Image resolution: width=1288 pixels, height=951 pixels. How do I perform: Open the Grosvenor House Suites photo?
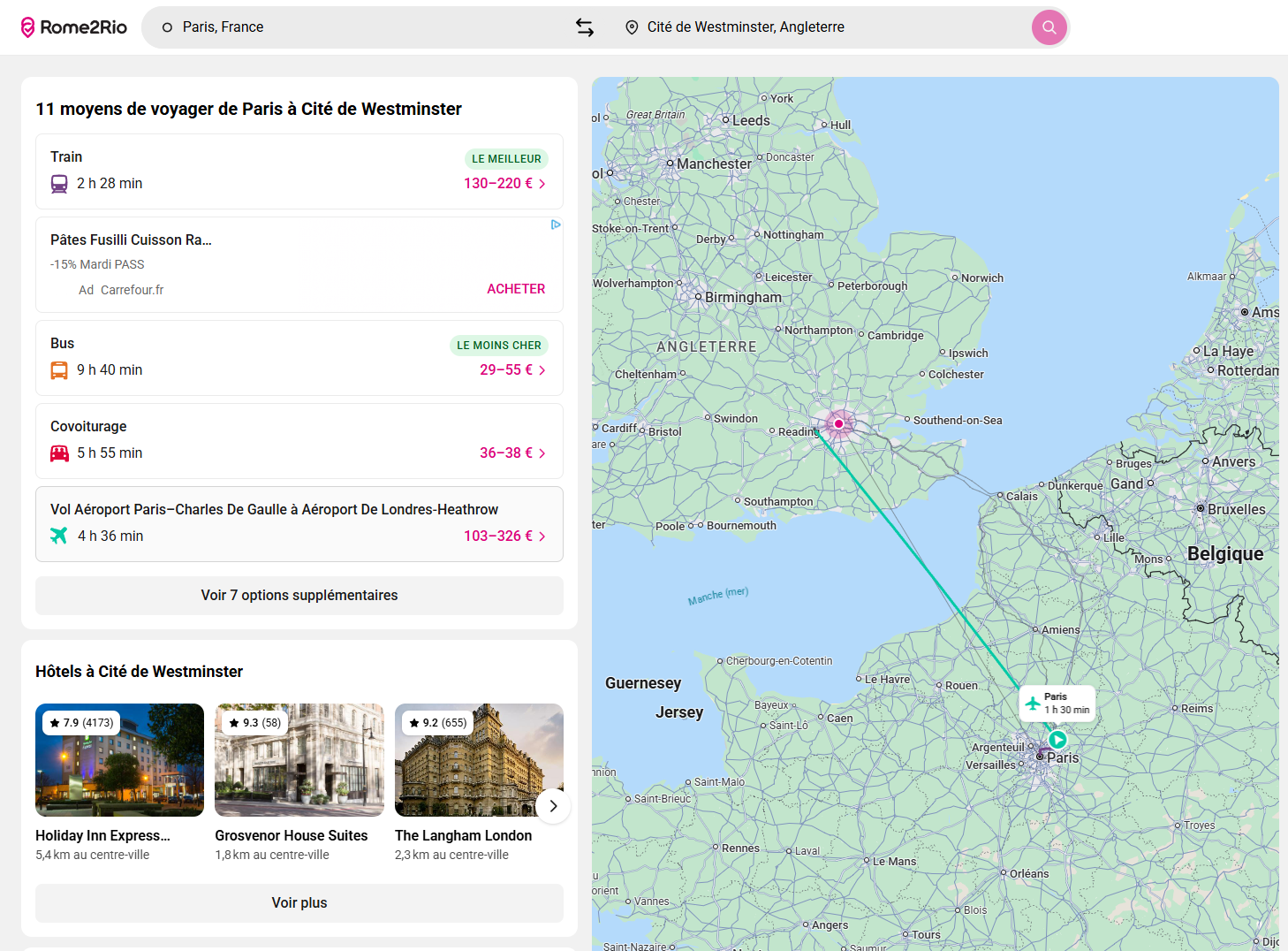click(x=299, y=760)
